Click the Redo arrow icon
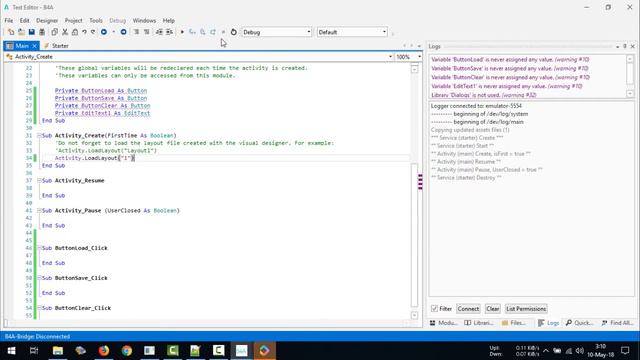640x360 pixels. coord(93,32)
